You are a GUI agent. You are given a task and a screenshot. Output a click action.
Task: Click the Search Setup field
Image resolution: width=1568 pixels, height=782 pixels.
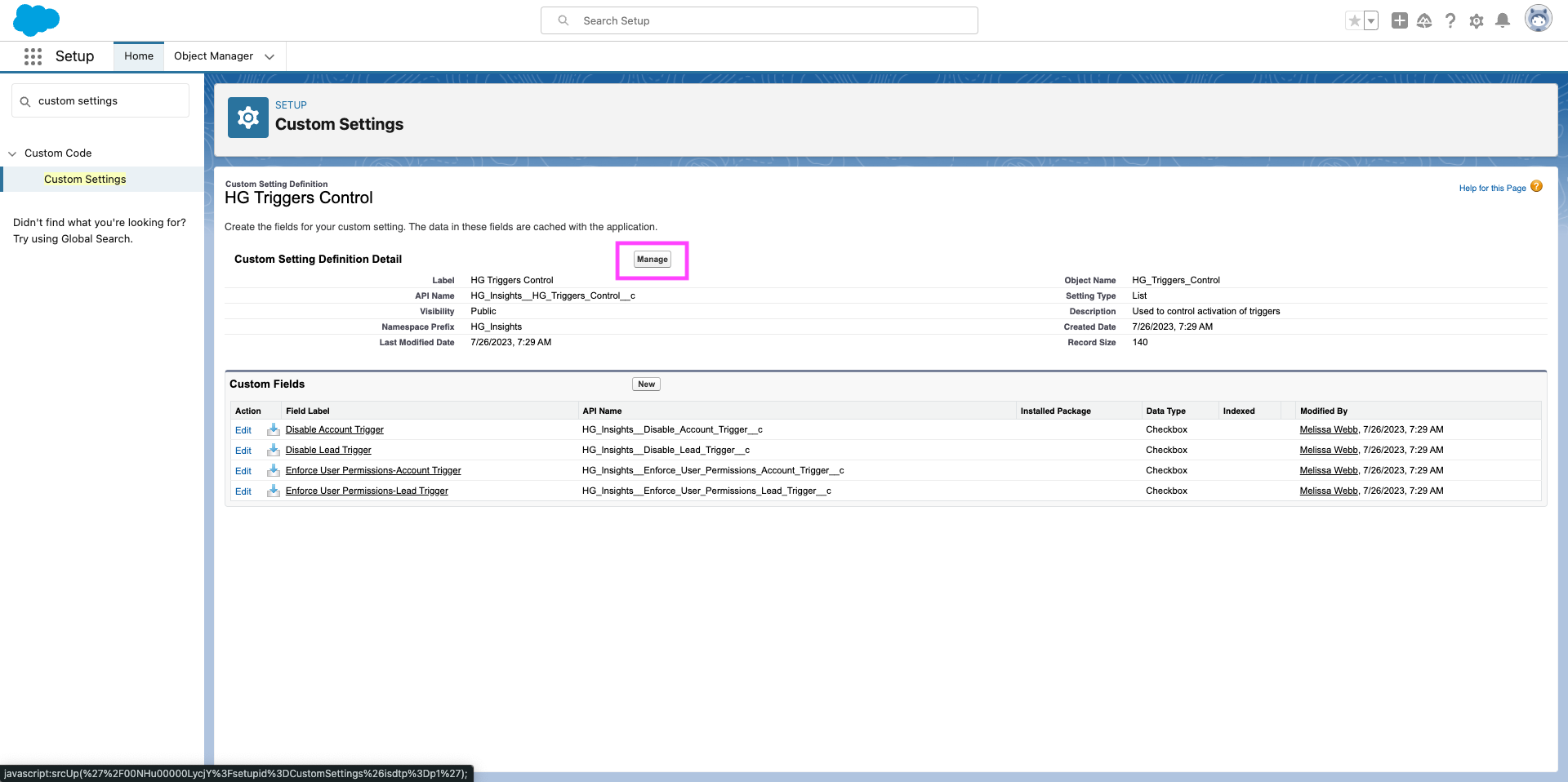[759, 20]
